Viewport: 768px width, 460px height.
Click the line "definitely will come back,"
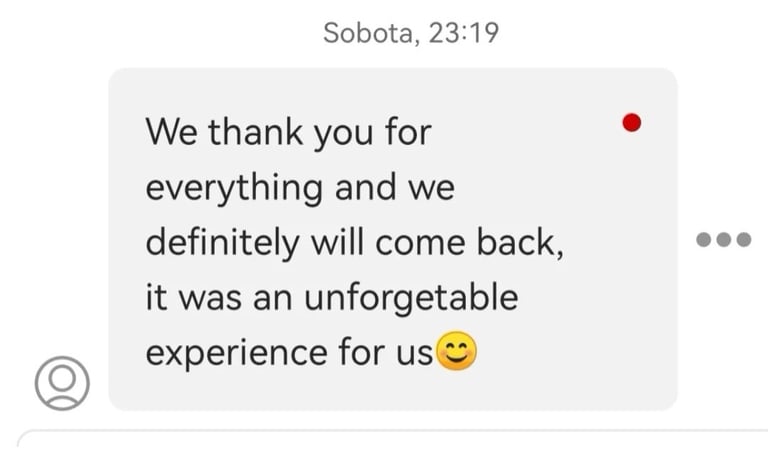coord(355,243)
